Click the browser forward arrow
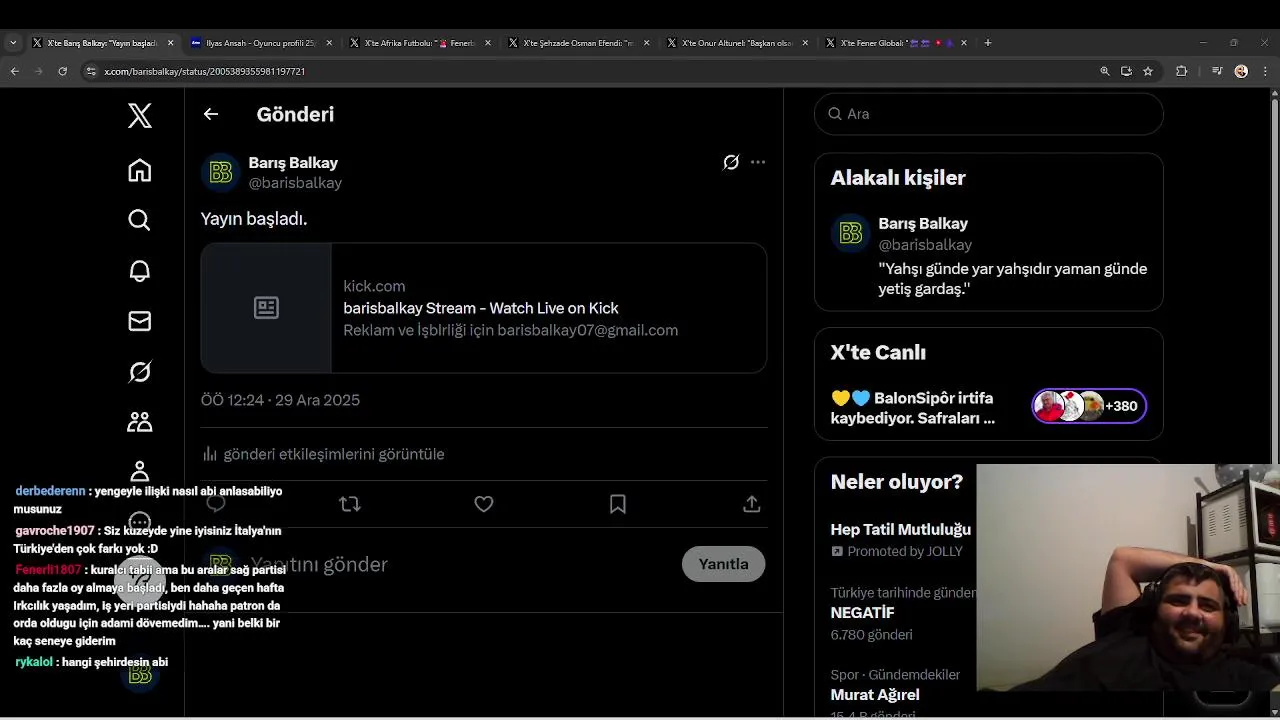Image resolution: width=1280 pixels, height=720 pixels. (38, 71)
